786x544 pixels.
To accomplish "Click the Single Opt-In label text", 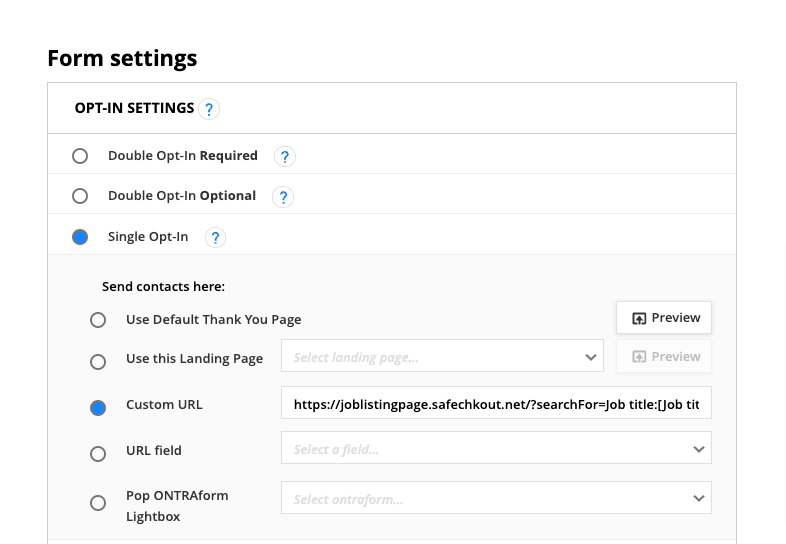I will (x=148, y=237).
